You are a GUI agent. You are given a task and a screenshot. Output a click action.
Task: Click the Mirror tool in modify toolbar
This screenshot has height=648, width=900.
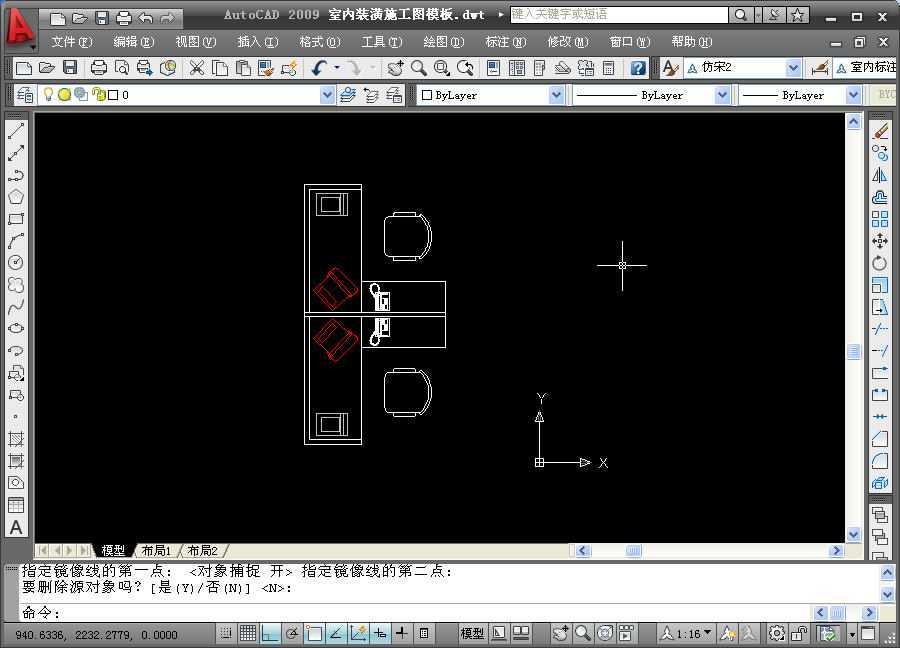point(880,175)
